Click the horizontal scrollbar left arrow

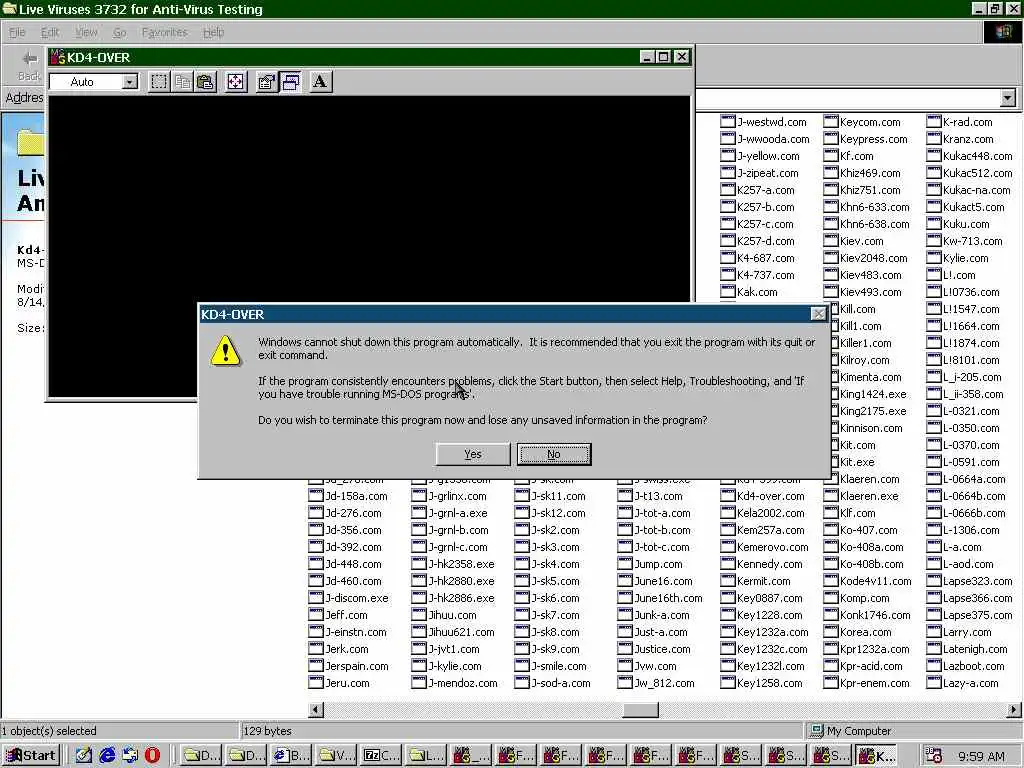pyautogui.click(x=315, y=709)
